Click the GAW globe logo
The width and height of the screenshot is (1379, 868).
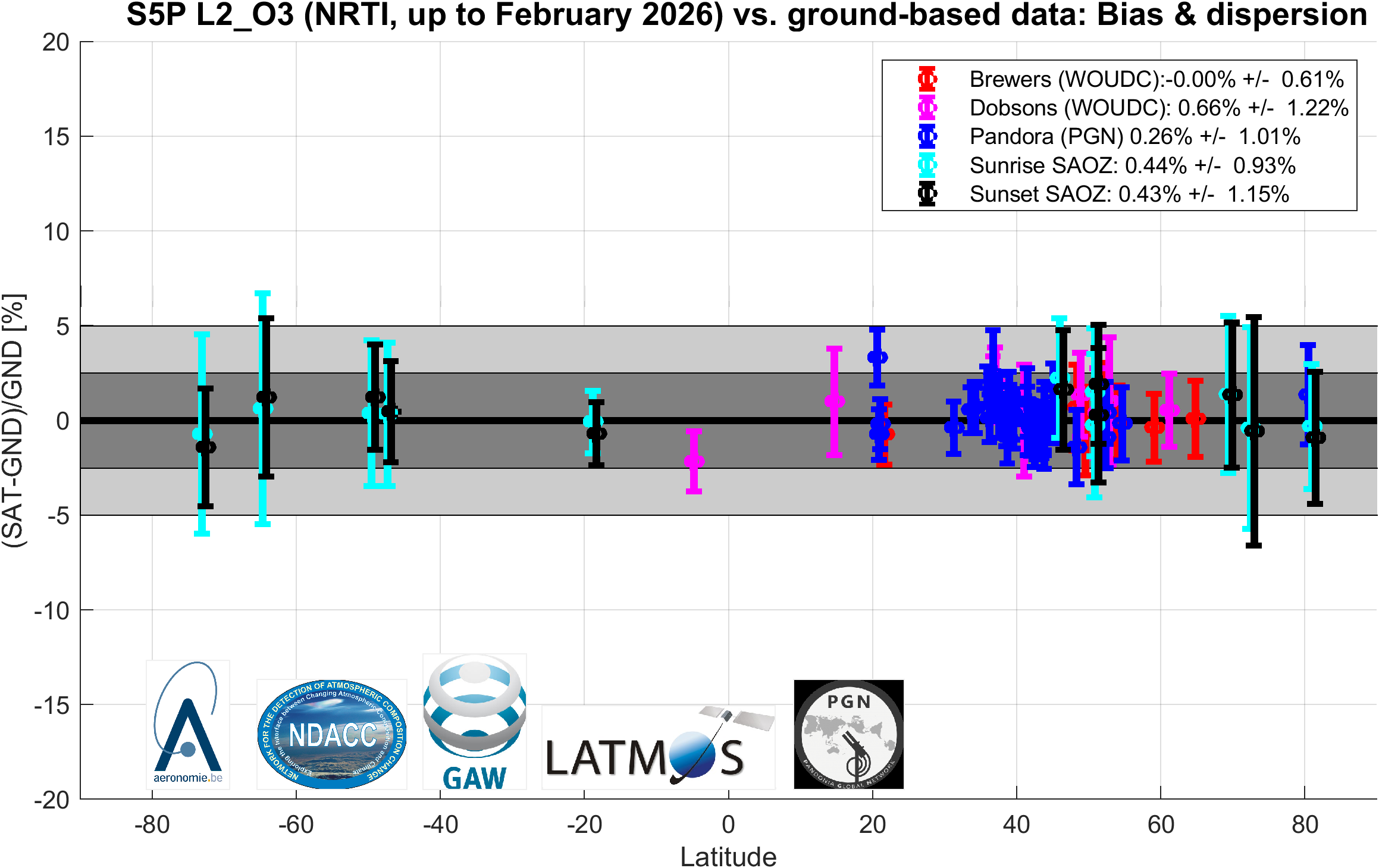475,722
